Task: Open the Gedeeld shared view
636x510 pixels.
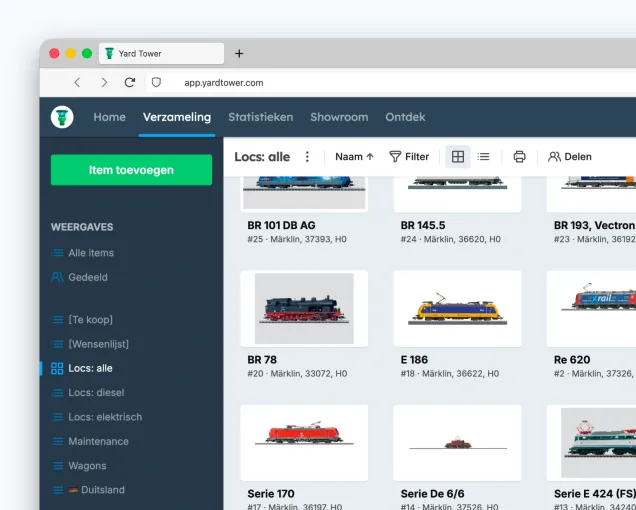Action: [87, 277]
